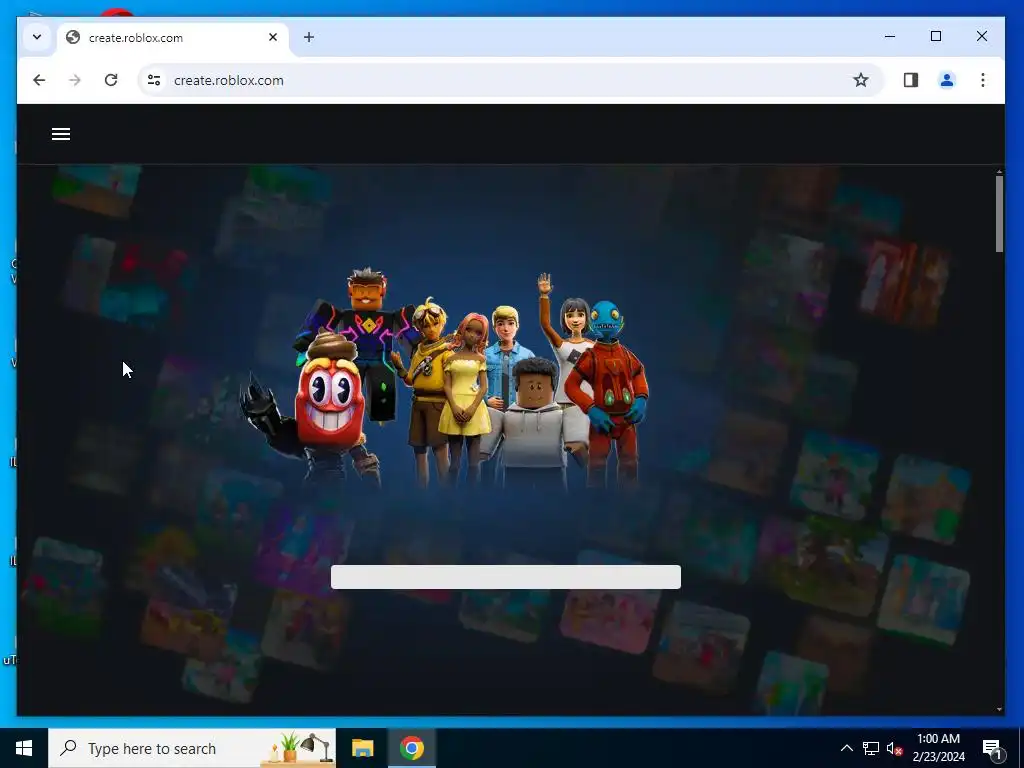
Task: Open the taskbar clock and date
Action: point(938,748)
